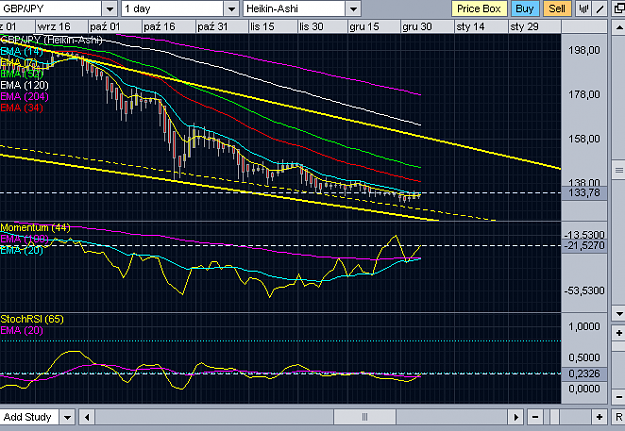The width and height of the screenshot is (625, 431).
Task: Click the vertical zoom plus button
Action: (x=619, y=332)
